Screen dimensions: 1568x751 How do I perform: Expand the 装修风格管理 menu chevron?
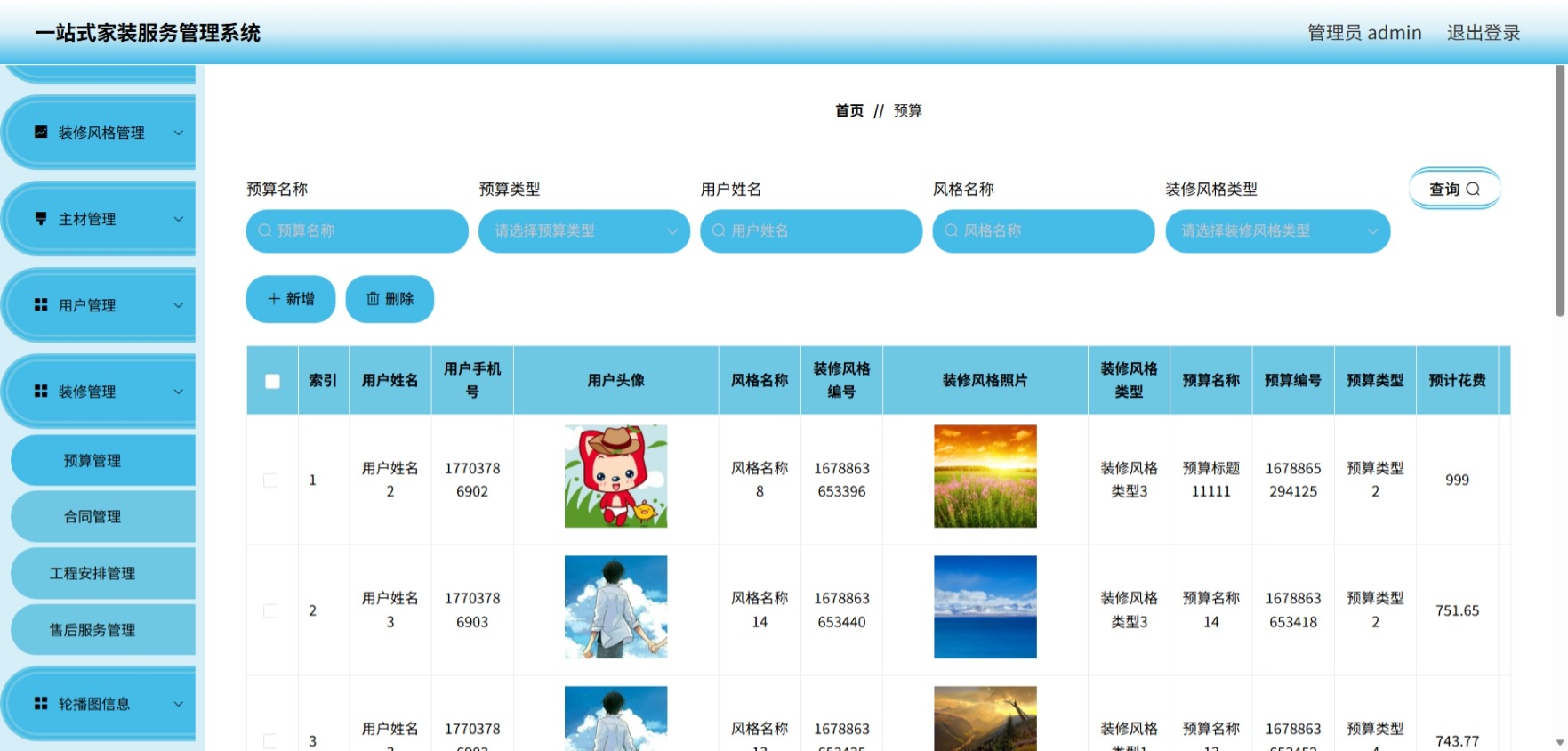click(x=178, y=133)
